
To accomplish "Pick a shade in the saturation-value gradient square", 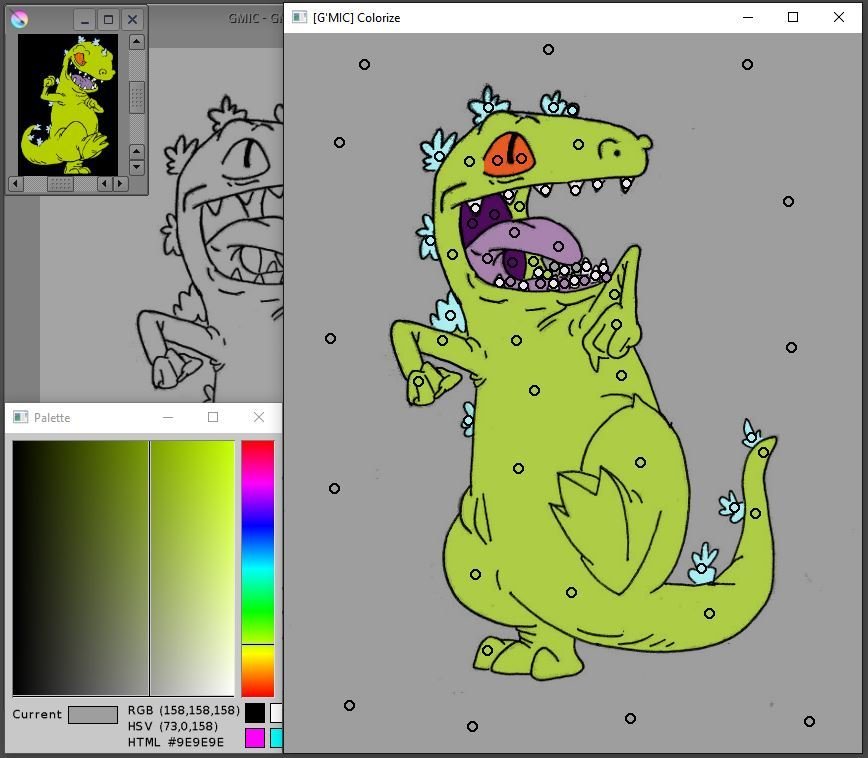I will click(123, 568).
